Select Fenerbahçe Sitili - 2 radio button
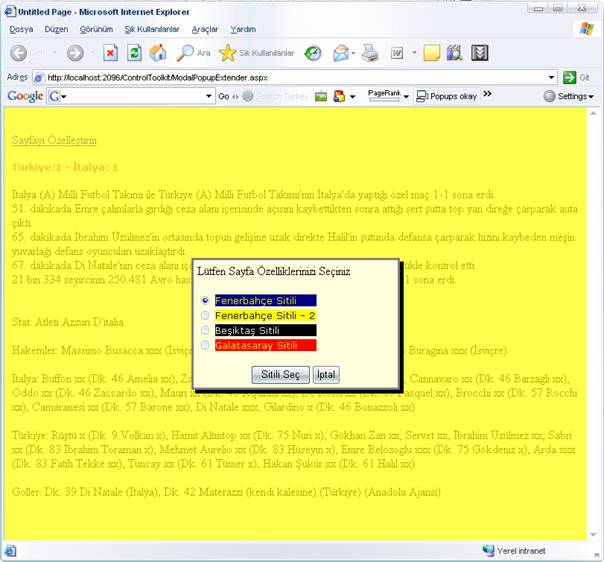Screen dimensions: 604x562 (205, 315)
